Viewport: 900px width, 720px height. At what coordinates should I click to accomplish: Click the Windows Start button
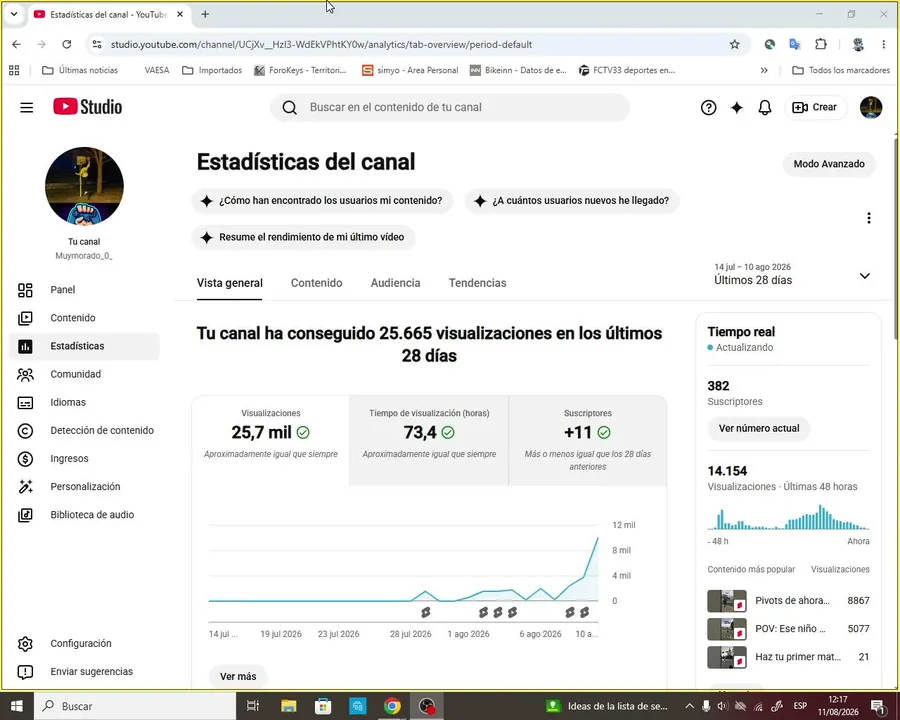click(17, 706)
